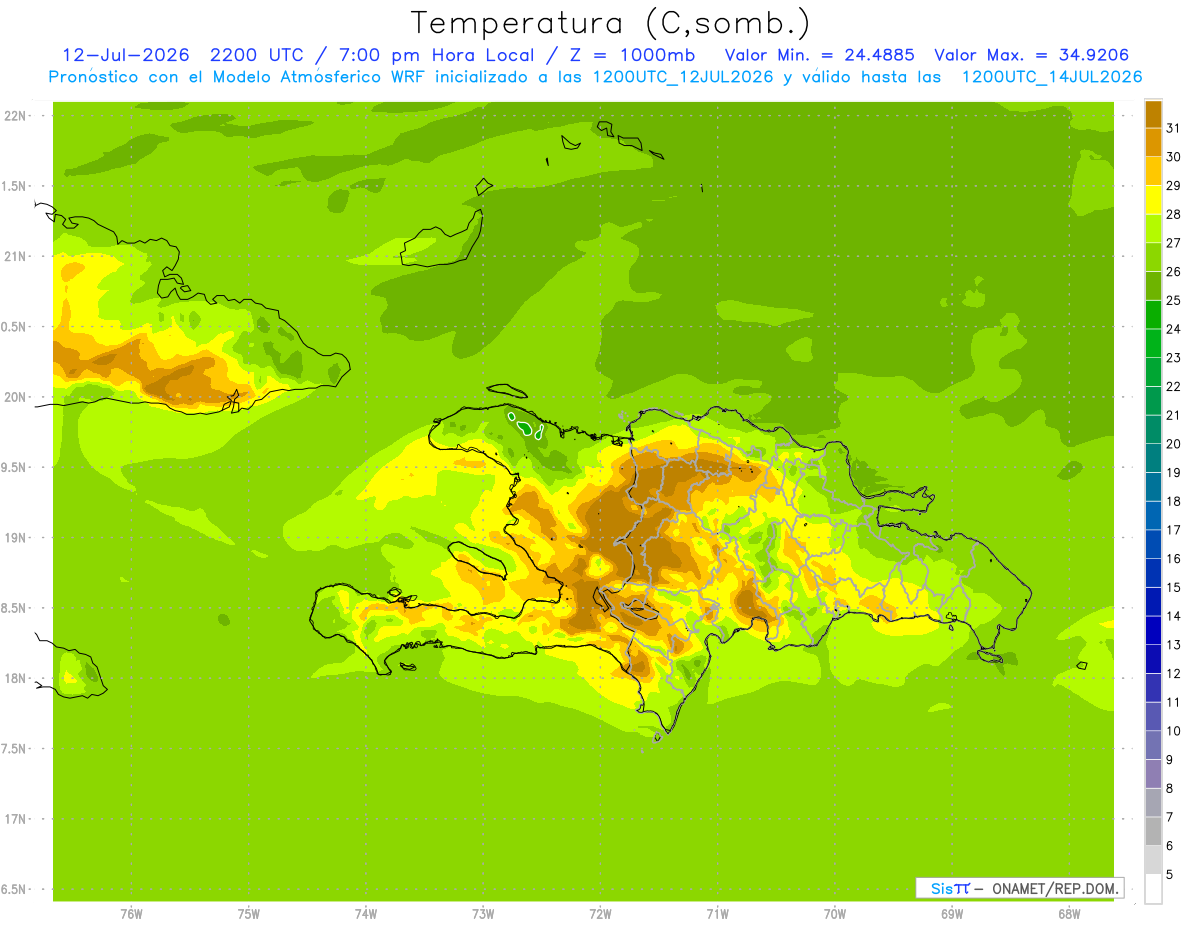Click legend swatch between 26 and 27

[1153, 257]
